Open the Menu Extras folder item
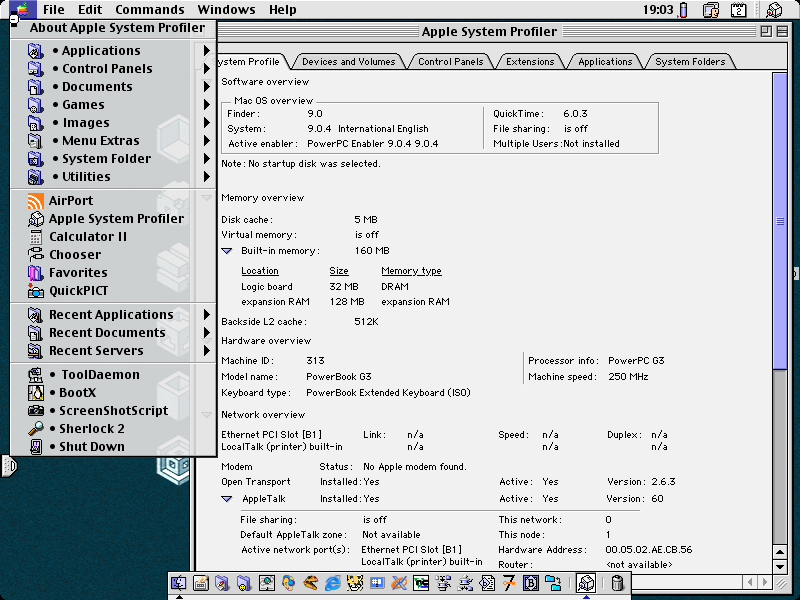Image resolution: width=800 pixels, height=600 pixels. point(113,140)
